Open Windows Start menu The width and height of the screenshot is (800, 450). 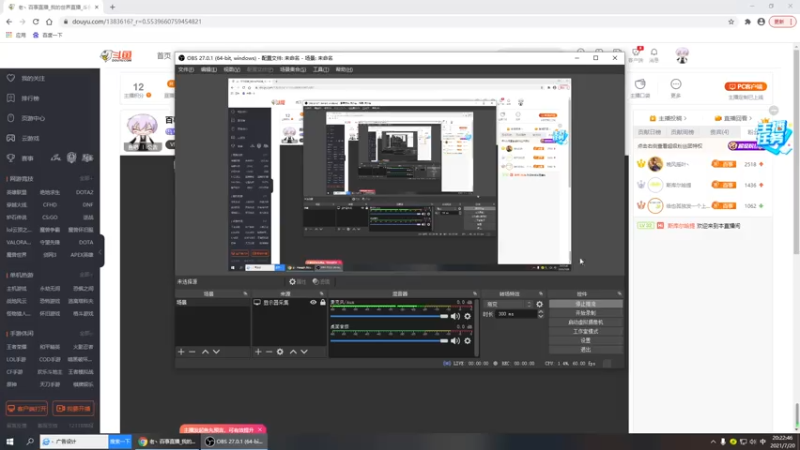coord(10,441)
